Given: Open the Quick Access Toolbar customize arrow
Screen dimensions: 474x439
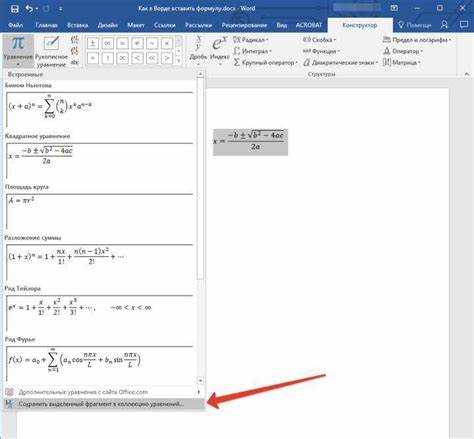Looking at the screenshot, I should (60, 9).
